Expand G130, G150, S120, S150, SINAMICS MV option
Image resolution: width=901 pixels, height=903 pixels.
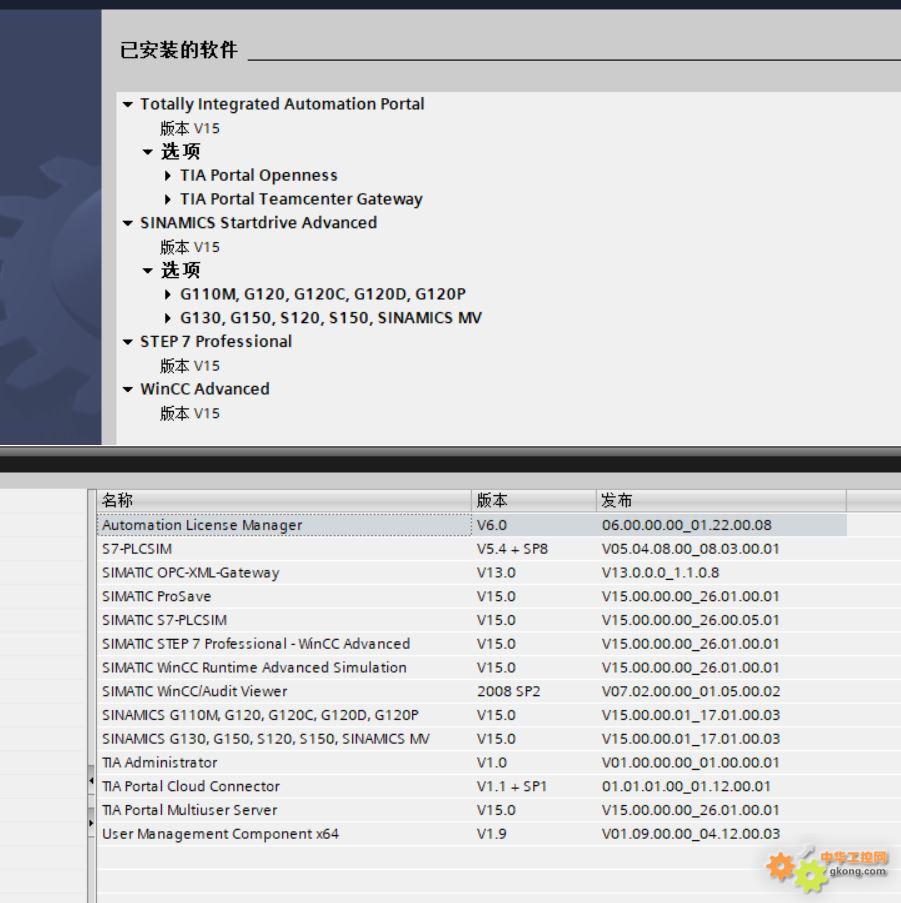[168, 318]
